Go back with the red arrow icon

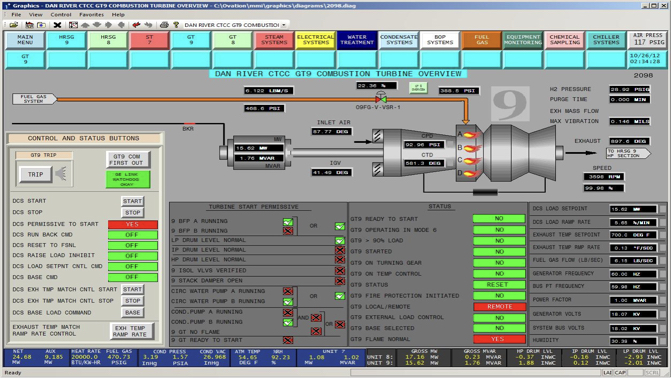pyautogui.click(x=137, y=25)
